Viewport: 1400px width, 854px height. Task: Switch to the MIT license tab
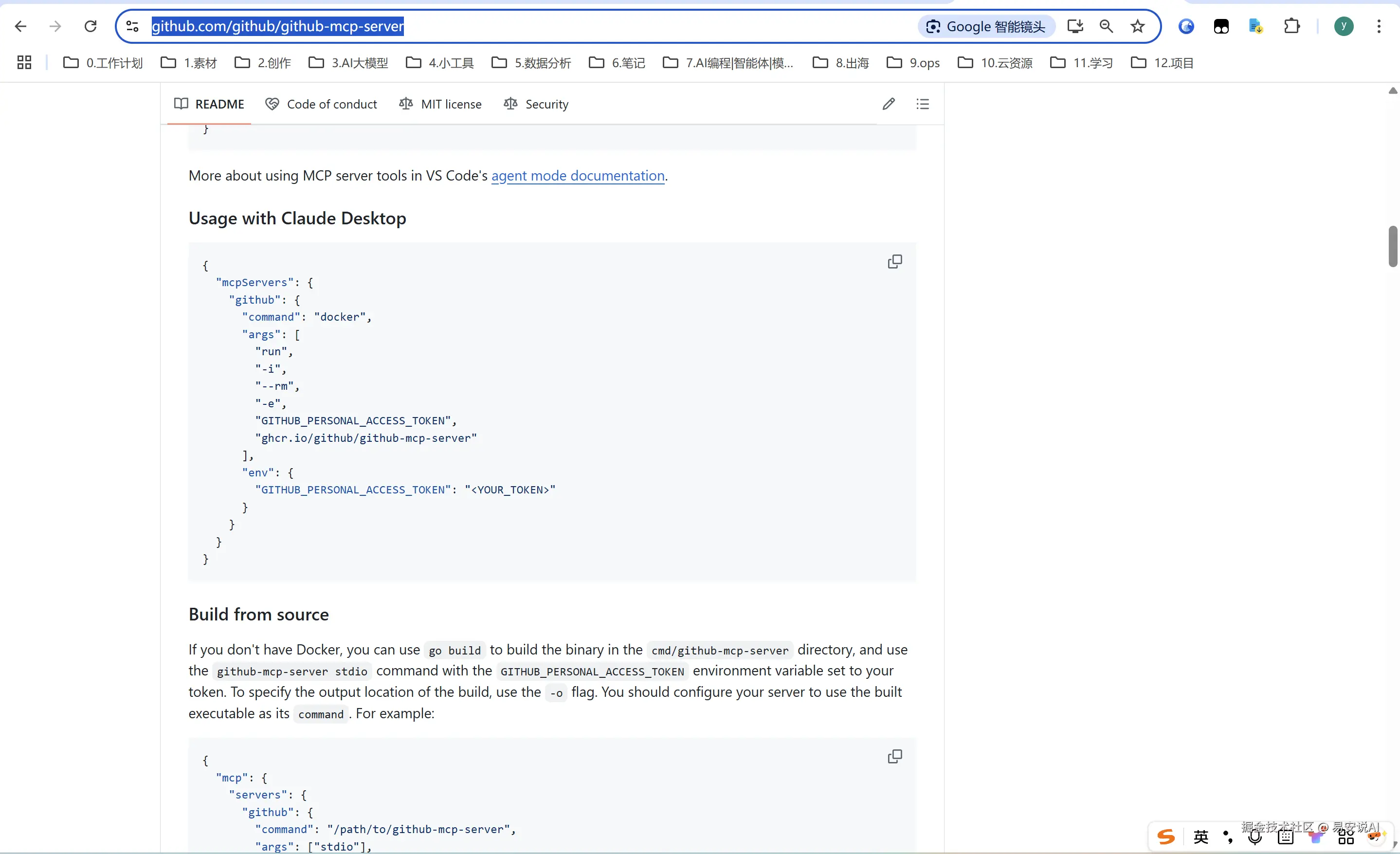pyautogui.click(x=440, y=104)
